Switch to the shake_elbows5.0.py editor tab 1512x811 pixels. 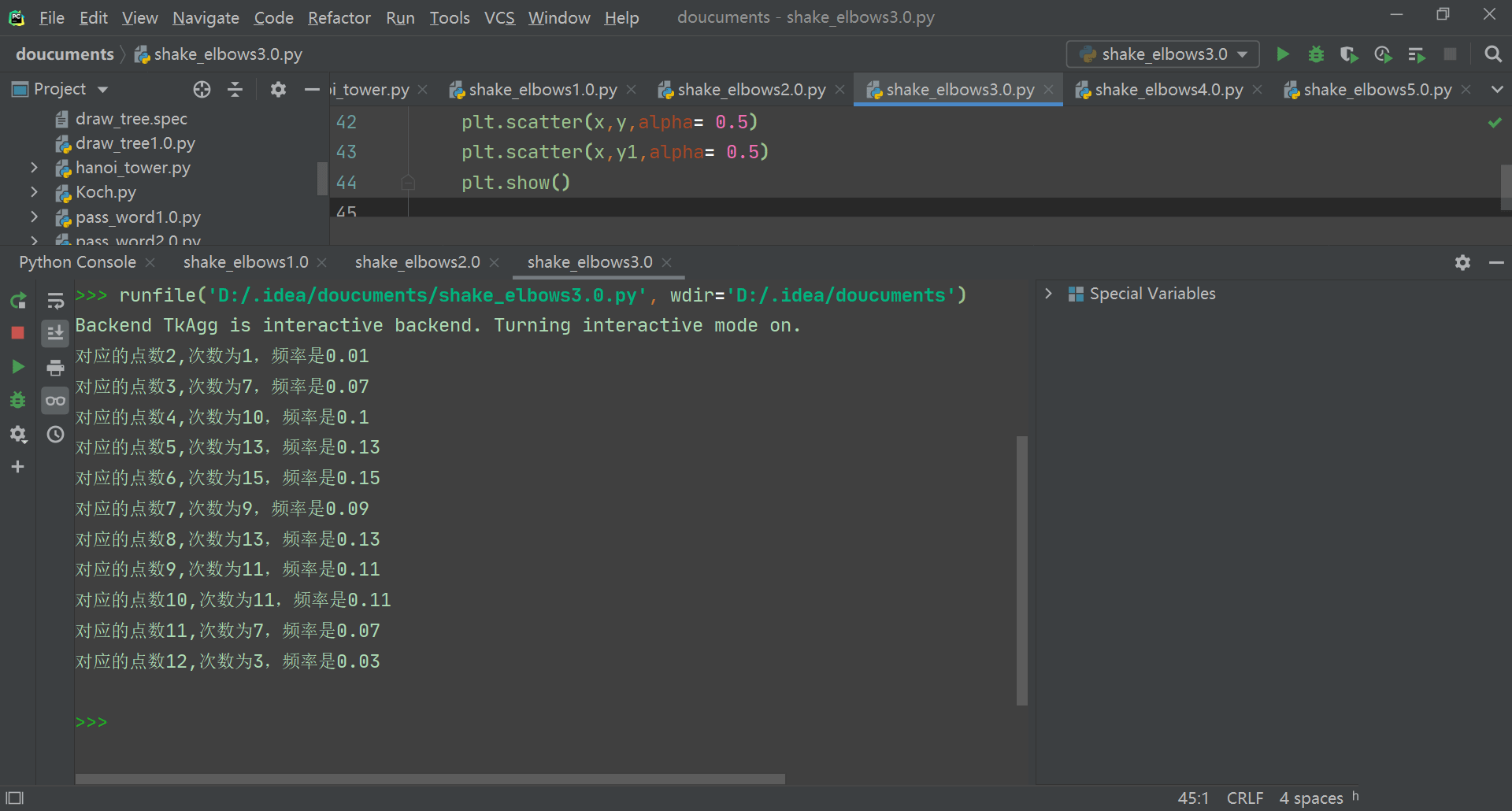[1377, 90]
